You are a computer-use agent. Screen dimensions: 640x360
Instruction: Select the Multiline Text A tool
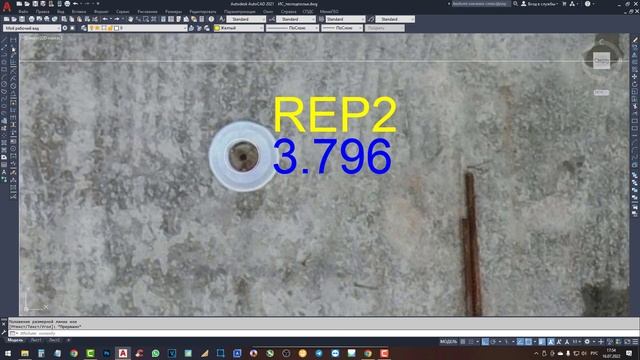(4, 172)
